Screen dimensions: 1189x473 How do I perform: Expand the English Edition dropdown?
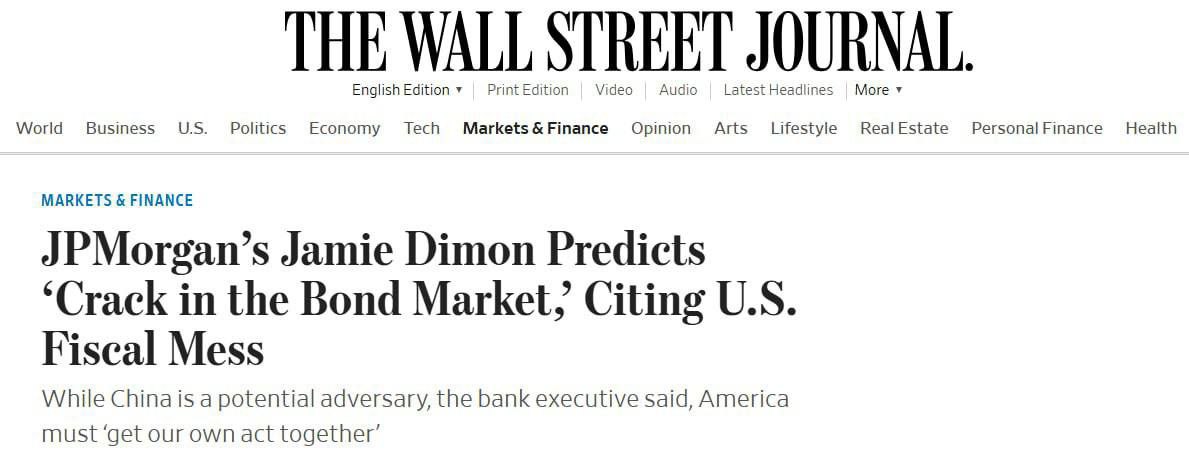tap(407, 90)
